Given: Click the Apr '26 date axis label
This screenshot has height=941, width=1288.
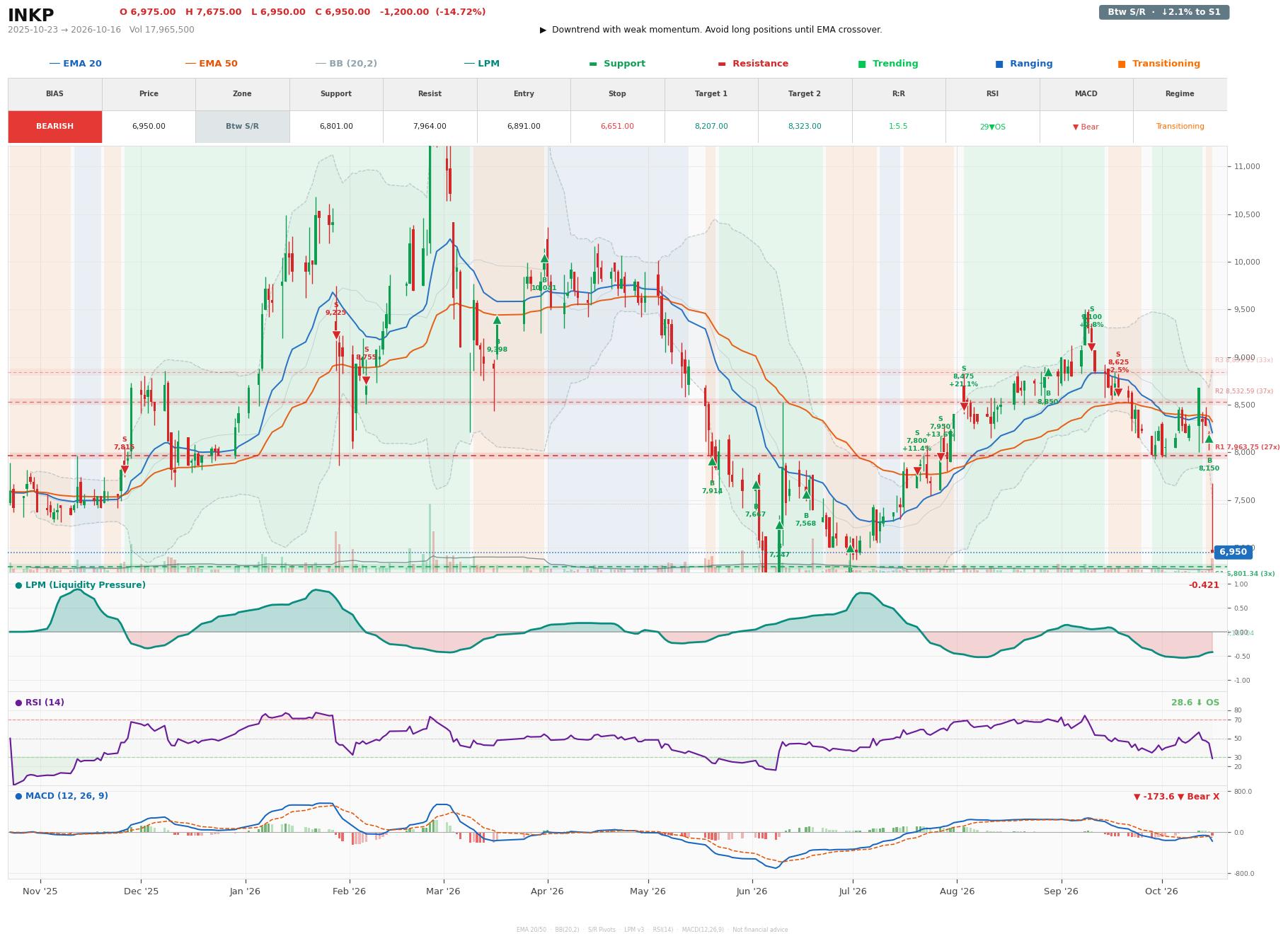Looking at the screenshot, I should point(547,891).
